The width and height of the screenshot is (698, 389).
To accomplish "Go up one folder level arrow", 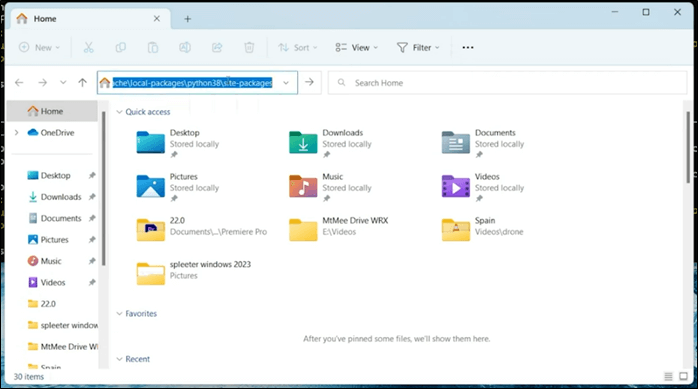I will pyautogui.click(x=82, y=82).
